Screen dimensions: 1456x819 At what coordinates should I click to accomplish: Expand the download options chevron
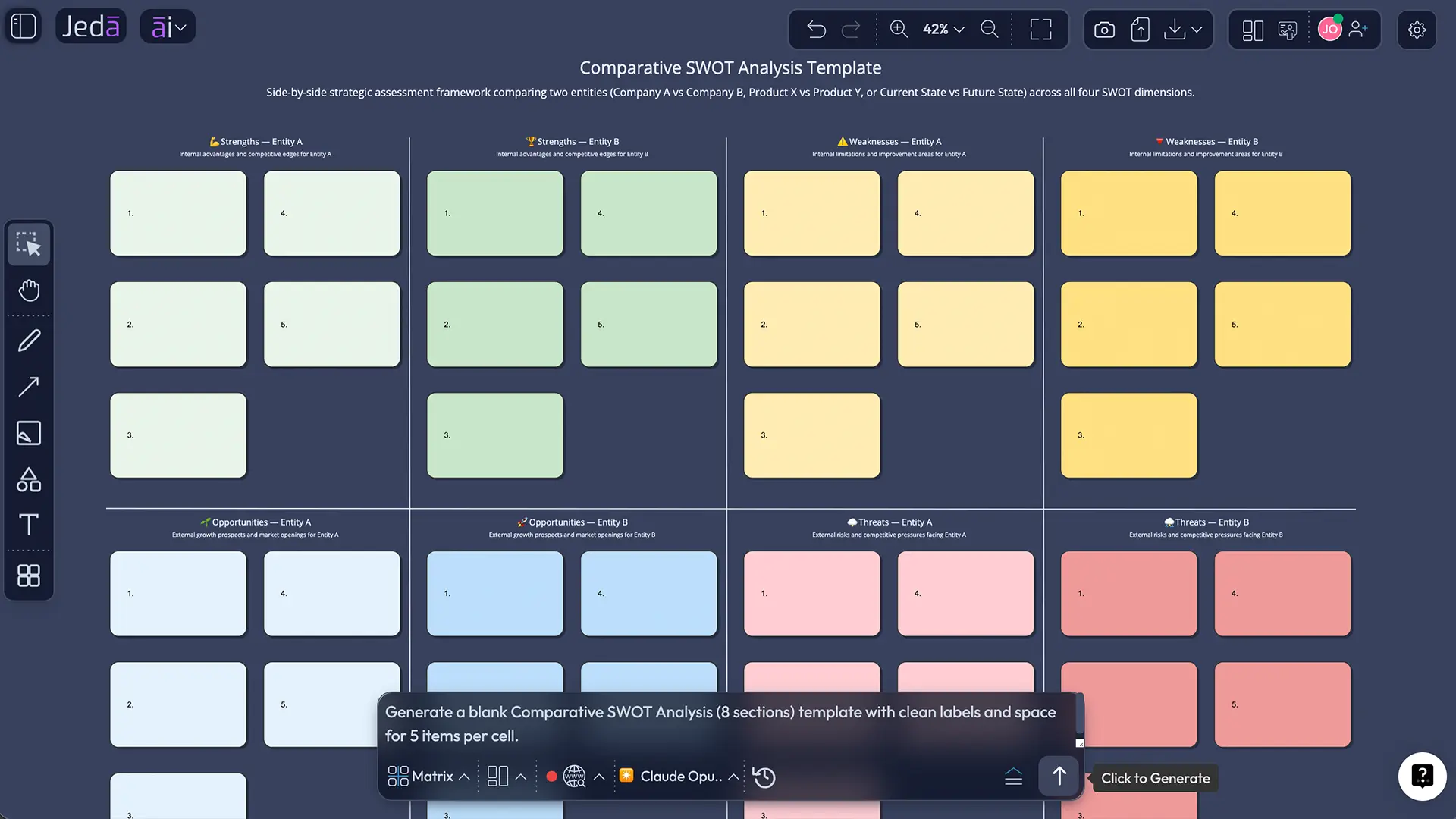point(1197,30)
